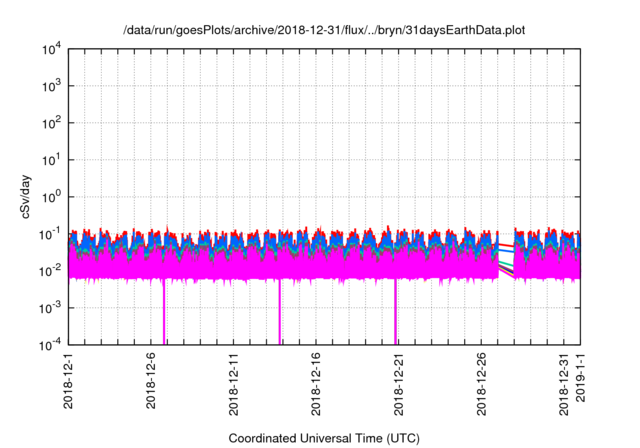The image size is (640, 448).
Task: Click the 10^-3 y-axis tick label
Action: (x=52, y=308)
